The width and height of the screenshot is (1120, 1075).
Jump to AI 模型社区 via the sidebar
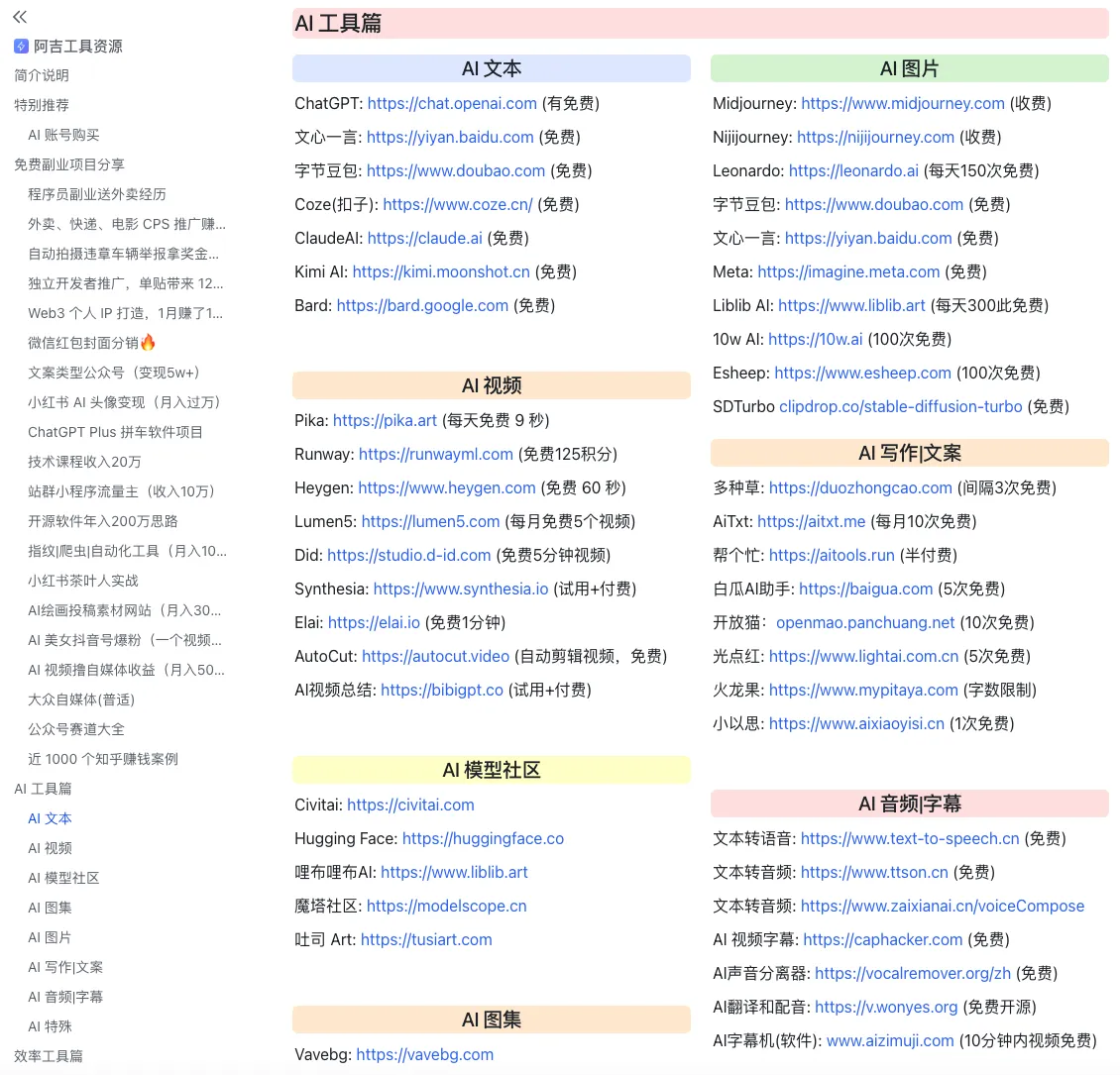coord(63,878)
